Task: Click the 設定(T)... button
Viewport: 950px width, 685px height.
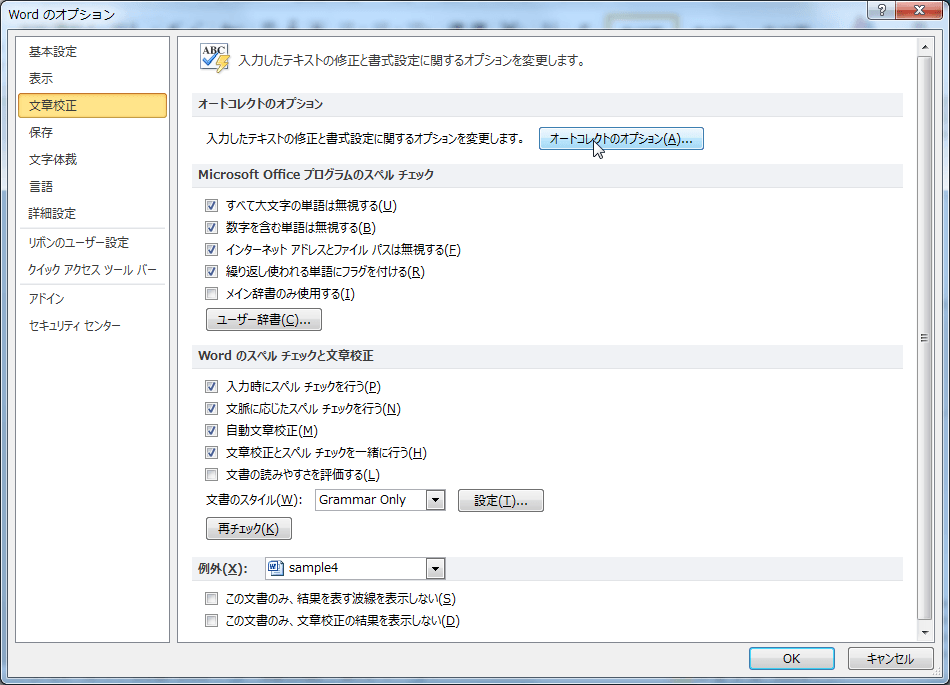Action: 500,501
